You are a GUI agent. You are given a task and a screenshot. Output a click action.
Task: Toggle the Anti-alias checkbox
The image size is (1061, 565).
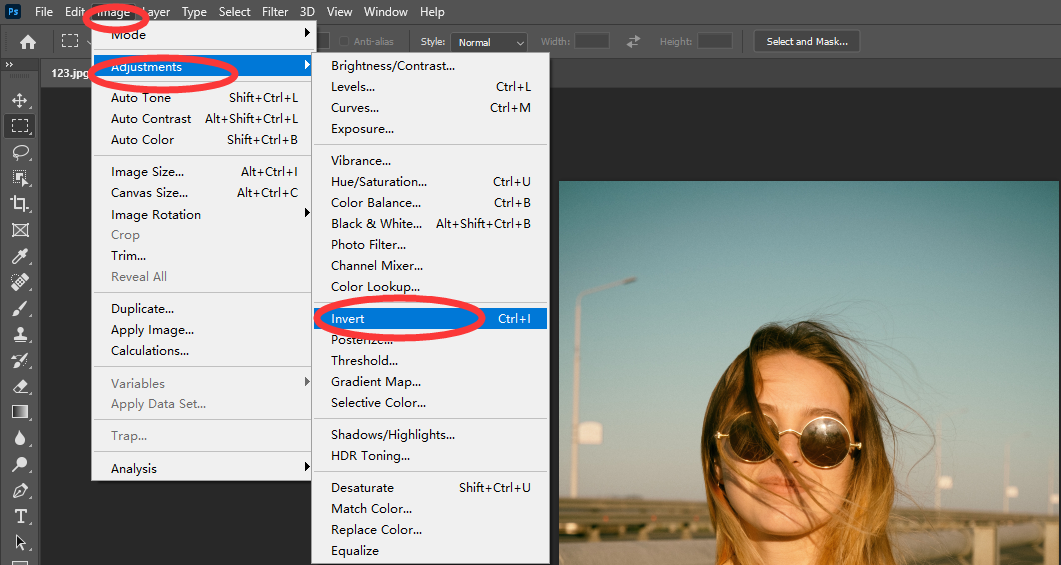click(x=344, y=41)
